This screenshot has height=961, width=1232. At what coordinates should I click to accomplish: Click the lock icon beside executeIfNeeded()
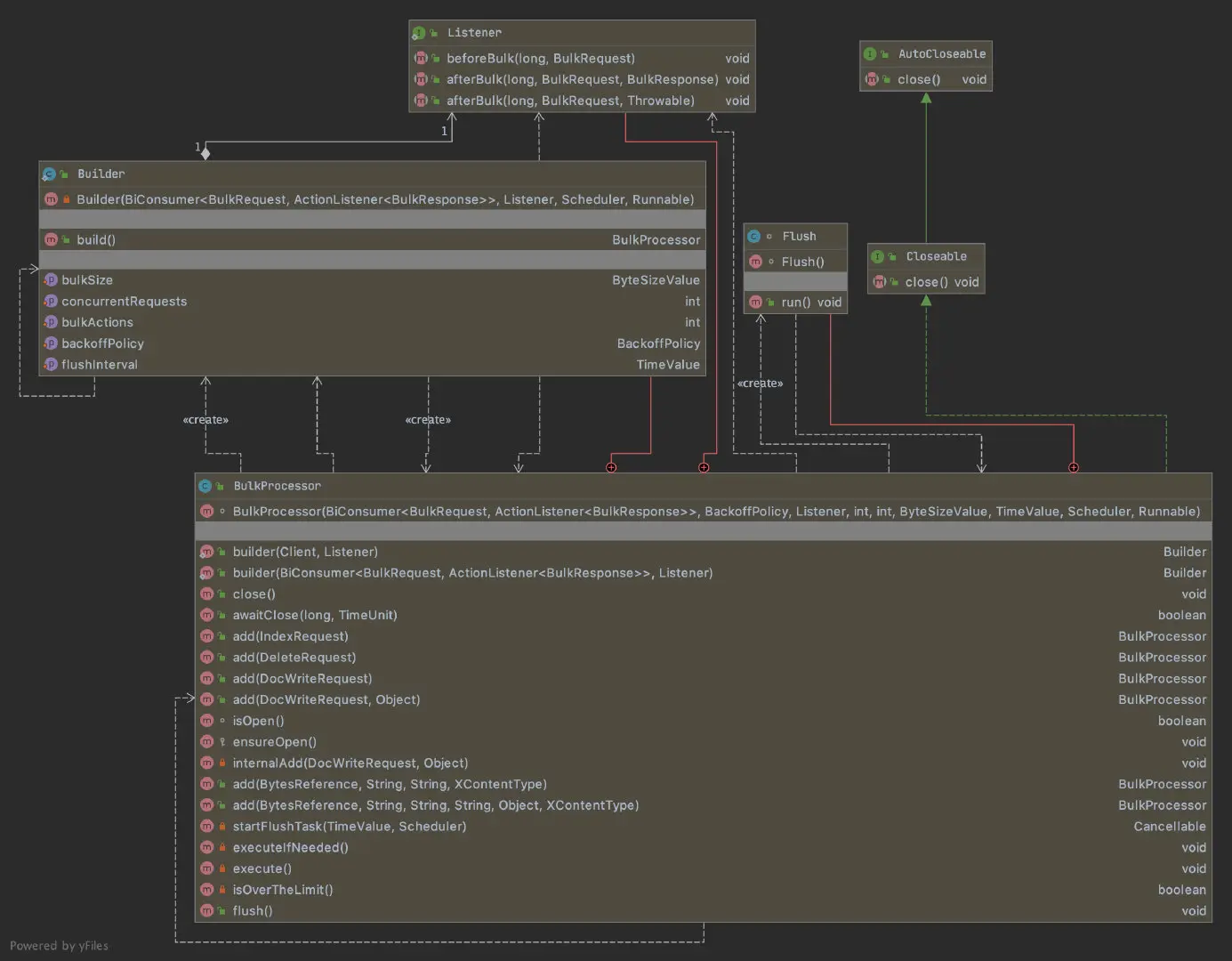point(222,848)
